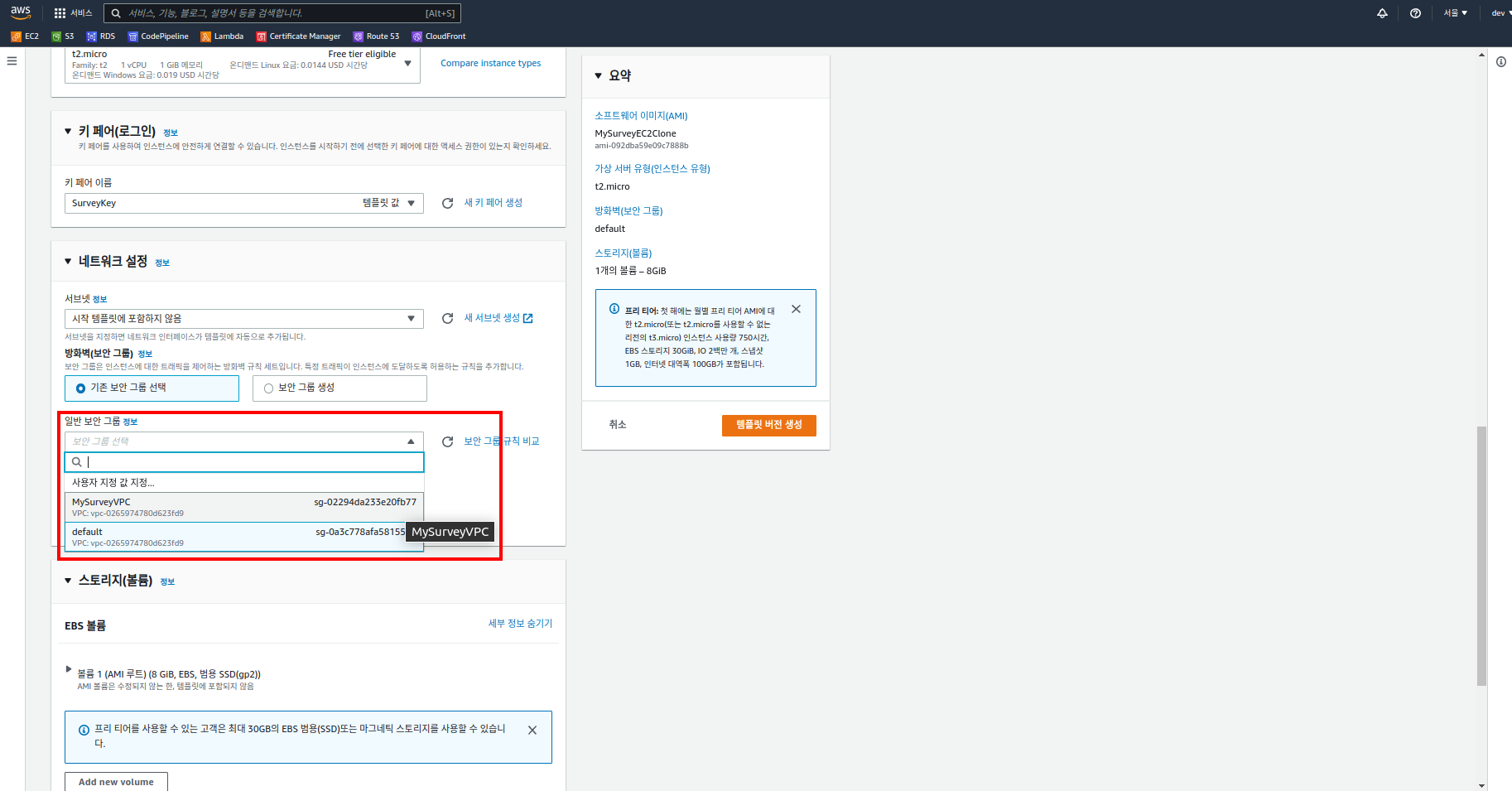The width and height of the screenshot is (1512, 791).
Task: Open the AWS home logo
Action: click(x=21, y=12)
